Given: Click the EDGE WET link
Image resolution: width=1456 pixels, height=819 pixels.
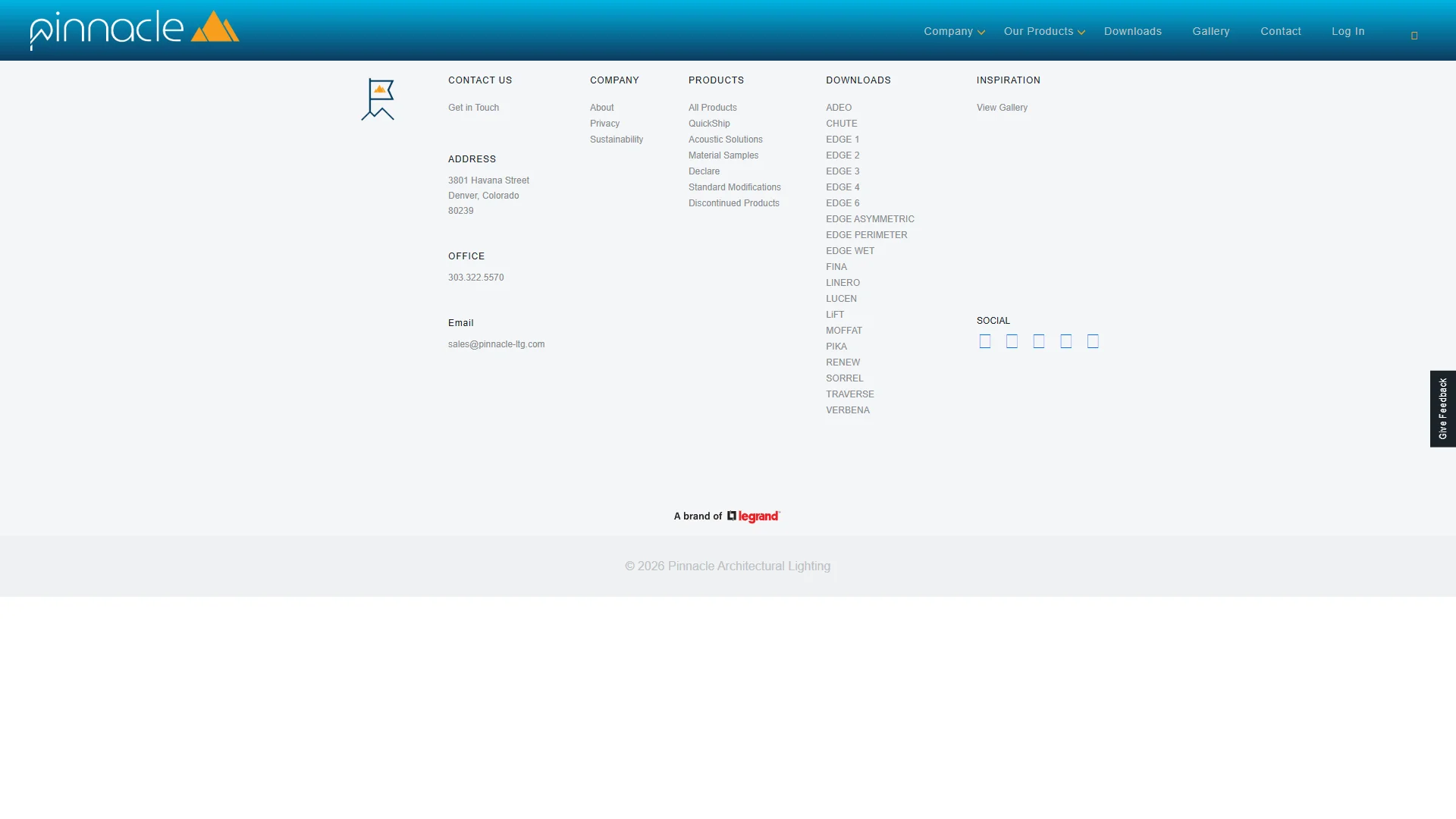Looking at the screenshot, I should point(849,251).
